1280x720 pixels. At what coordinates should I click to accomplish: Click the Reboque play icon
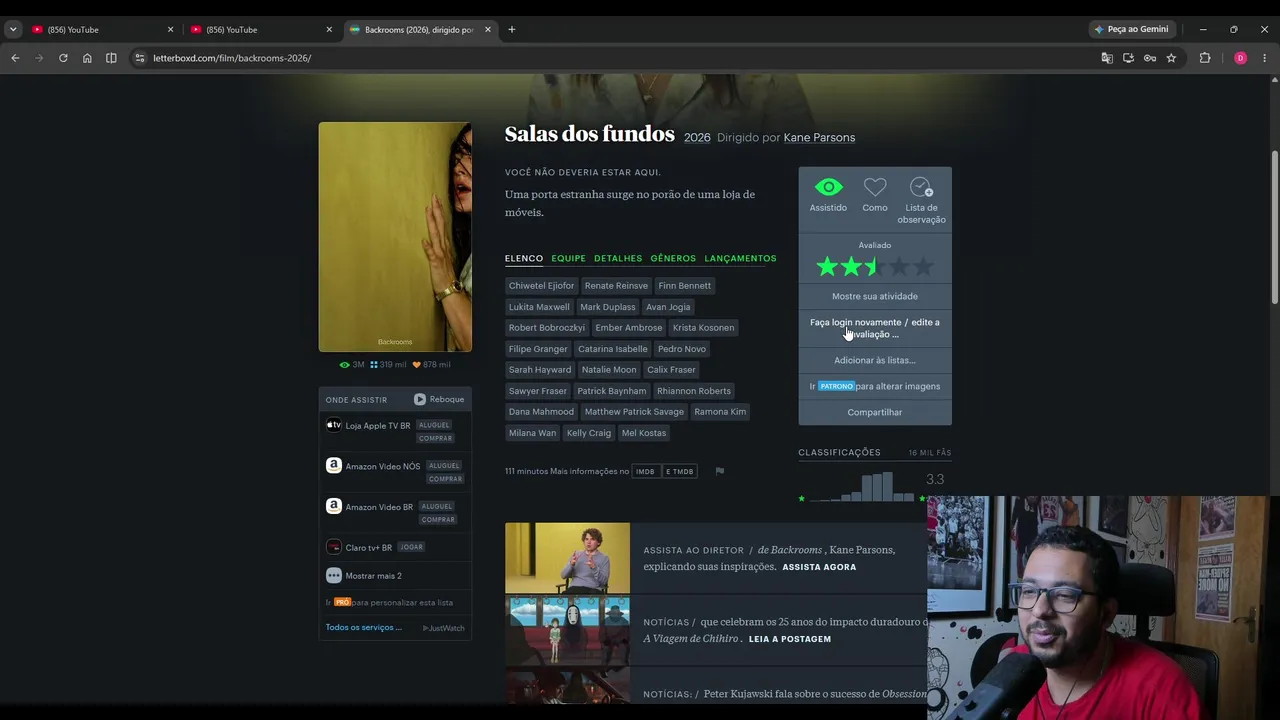coord(420,399)
